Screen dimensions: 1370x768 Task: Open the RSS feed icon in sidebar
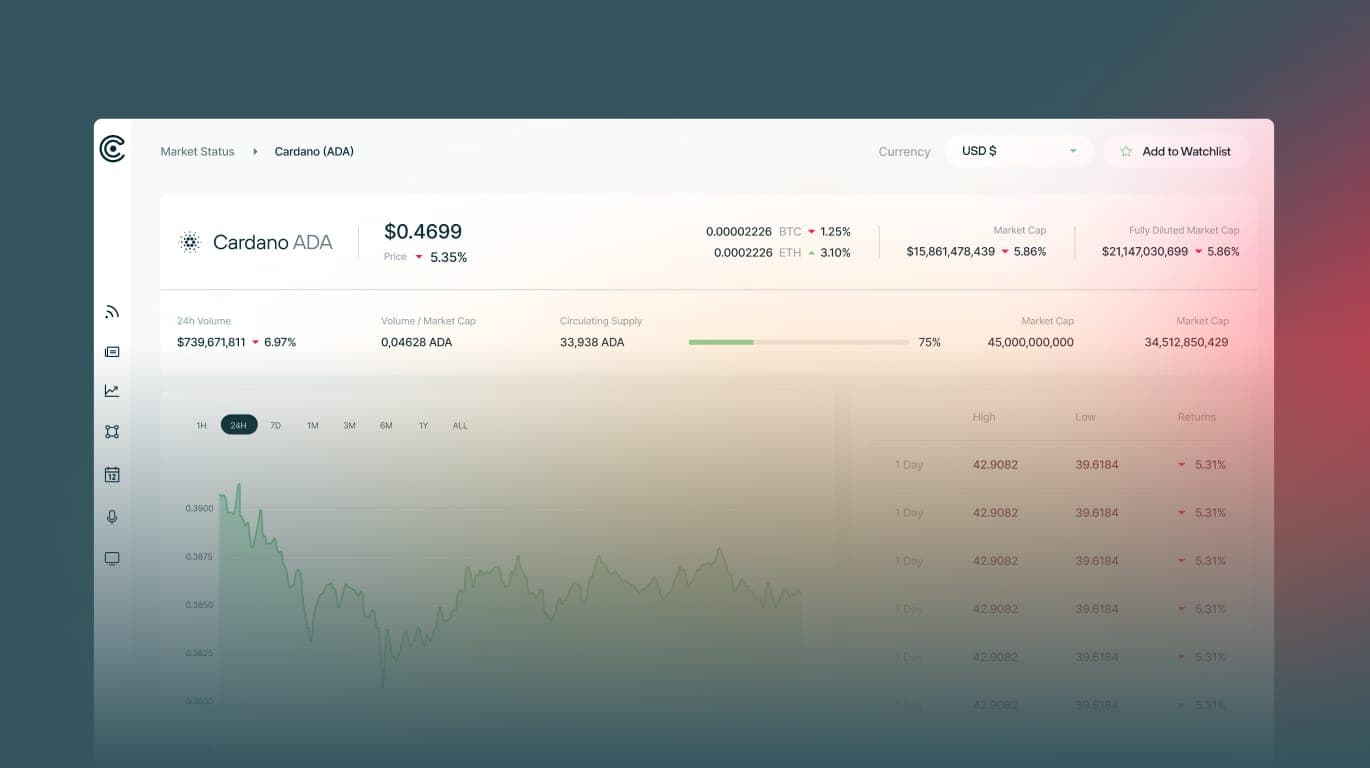click(112, 312)
